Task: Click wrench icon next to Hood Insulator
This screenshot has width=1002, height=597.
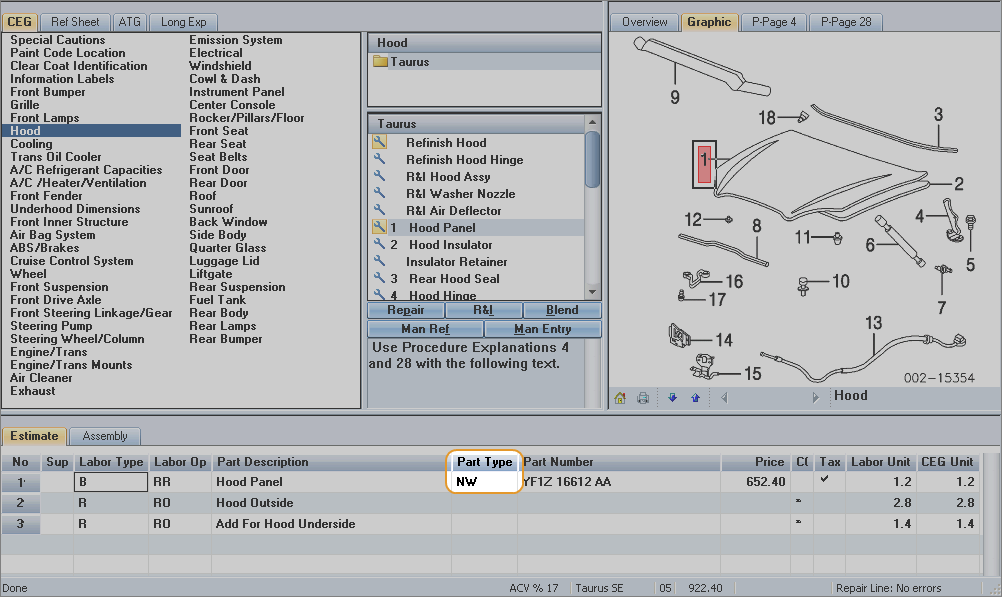Action: (x=379, y=245)
